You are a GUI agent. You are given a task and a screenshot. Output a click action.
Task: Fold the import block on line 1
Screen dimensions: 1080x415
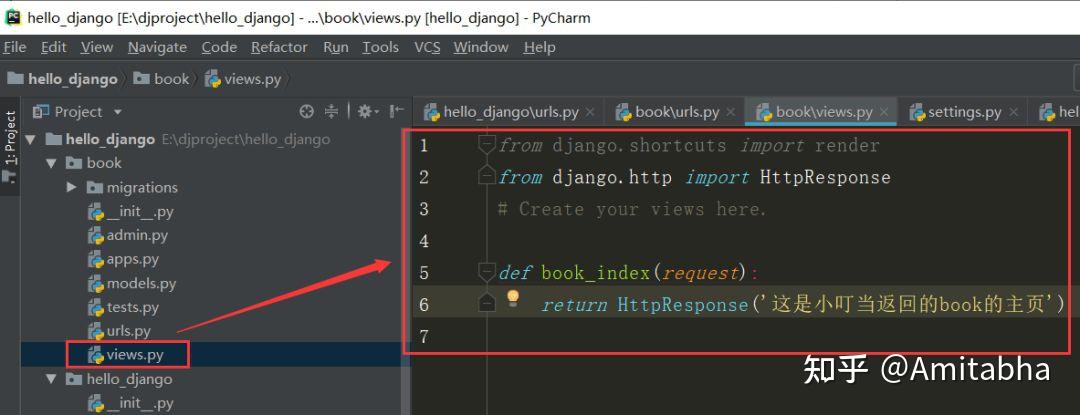487,145
